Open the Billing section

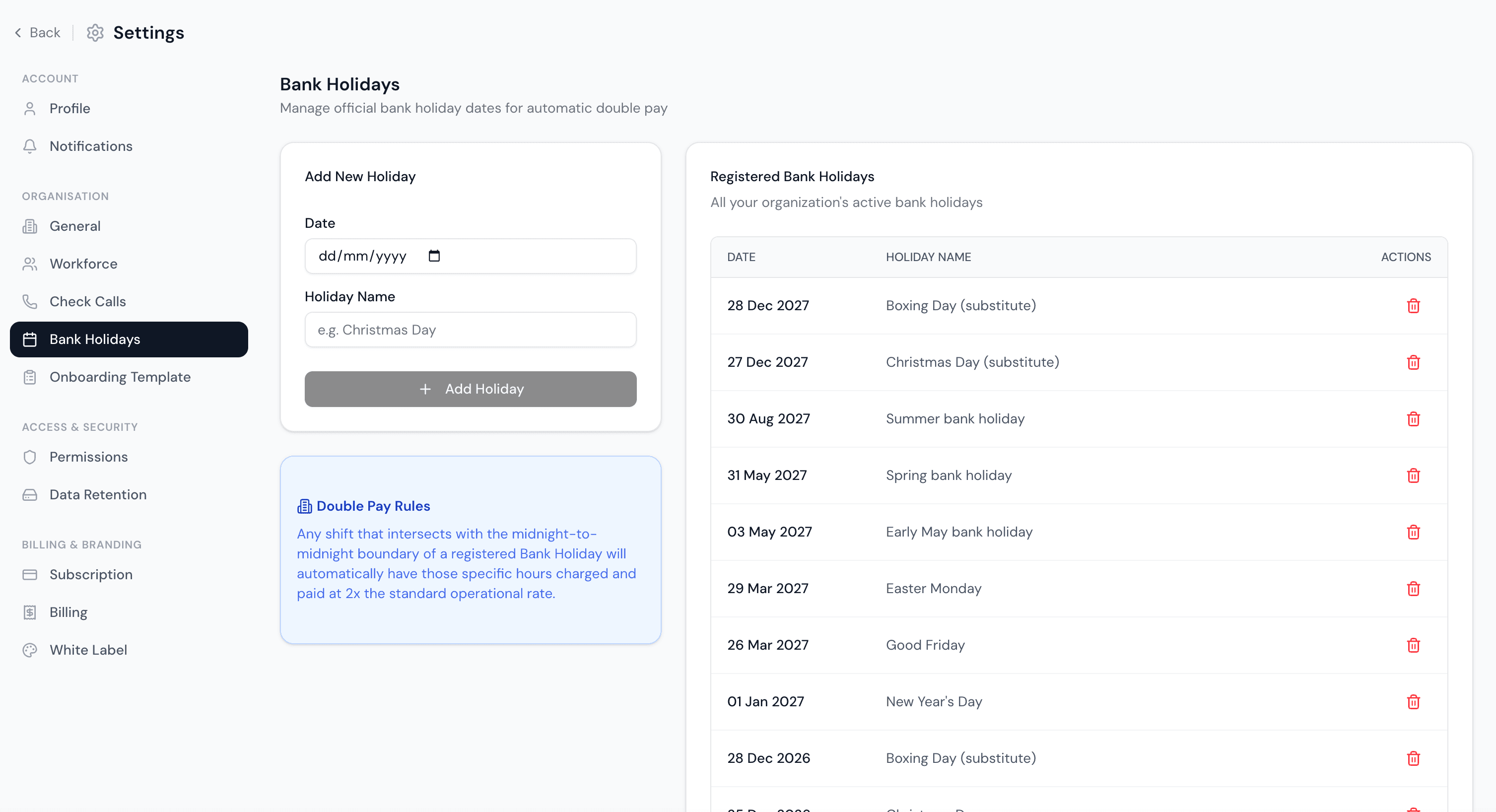click(129, 612)
